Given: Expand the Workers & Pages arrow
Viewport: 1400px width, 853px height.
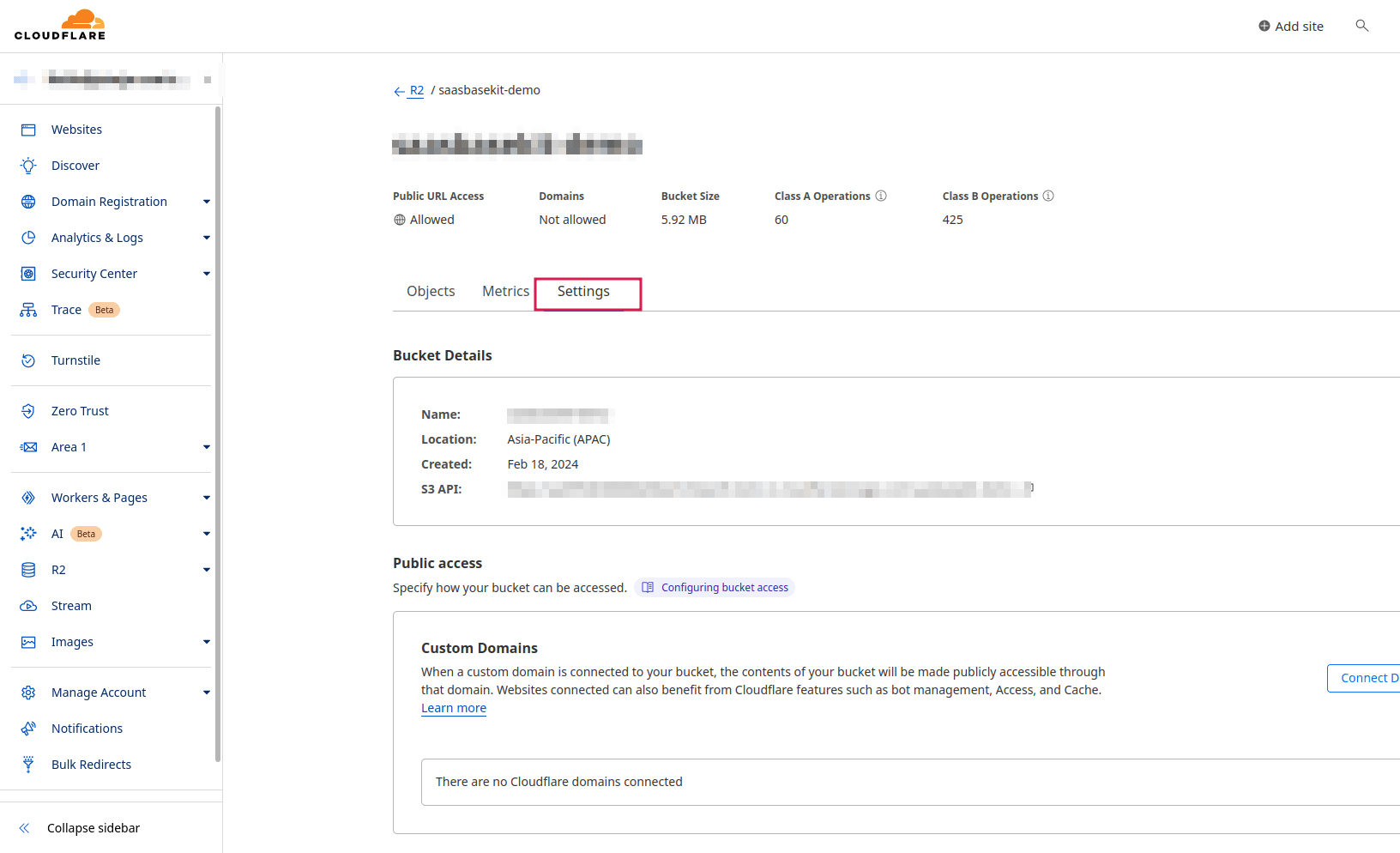Looking at the screenshot, I should [x=206, y=498].
